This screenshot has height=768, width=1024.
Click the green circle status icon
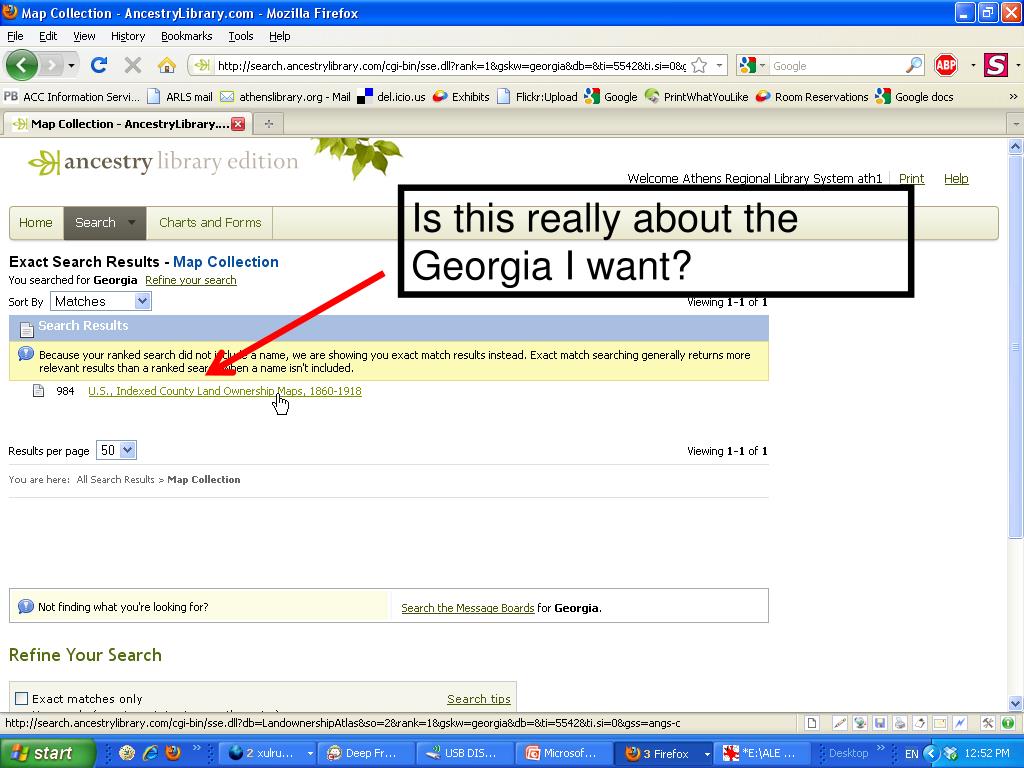(x=1008, y=723)
